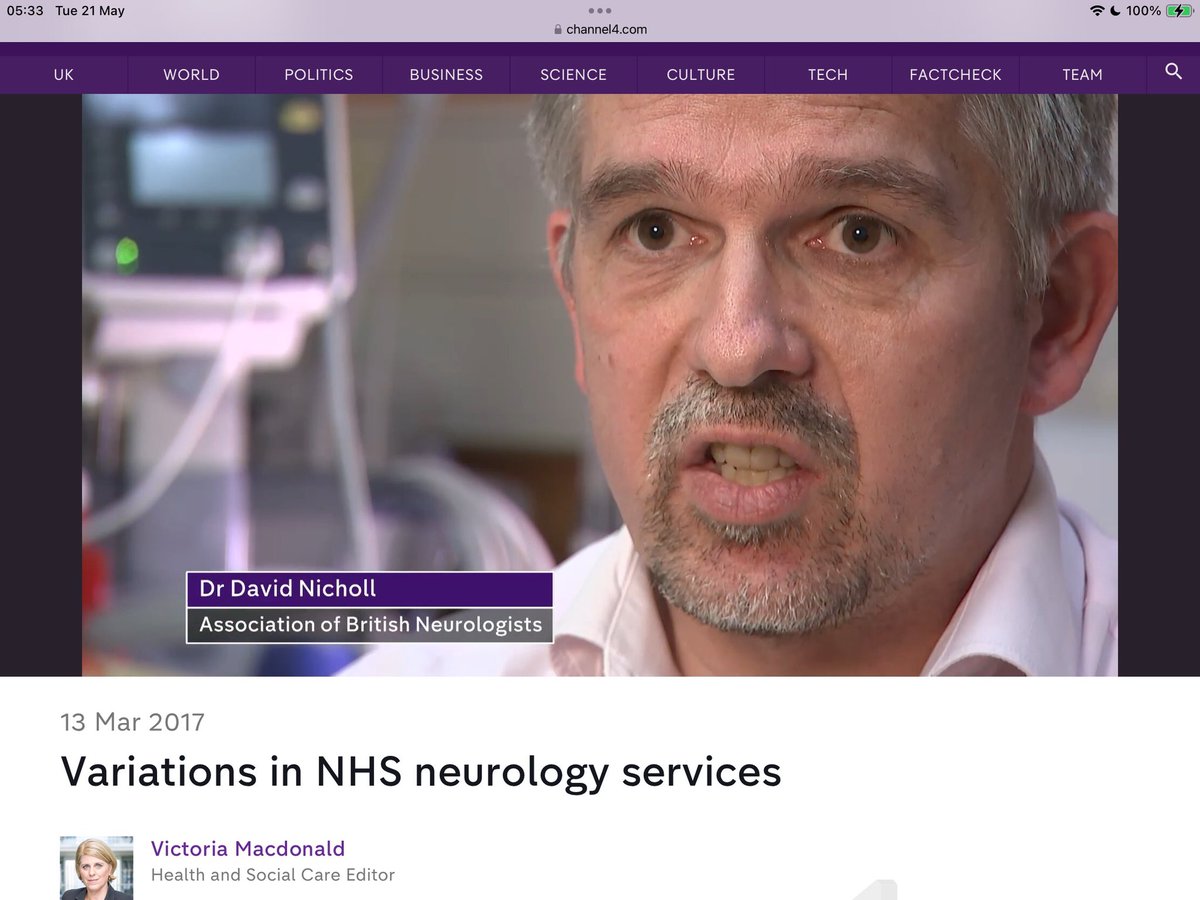Open the Culture section

click(x=701, y=75)
